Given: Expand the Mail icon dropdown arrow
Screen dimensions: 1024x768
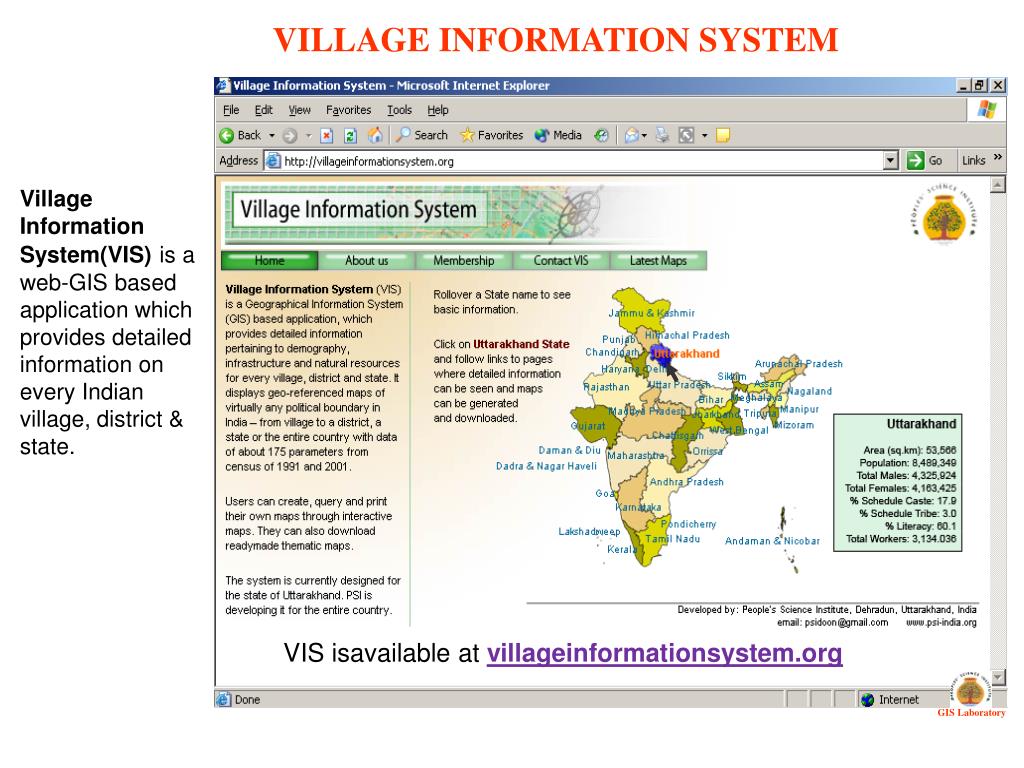Looking at the screenshot, I should [x=644, y=136].
